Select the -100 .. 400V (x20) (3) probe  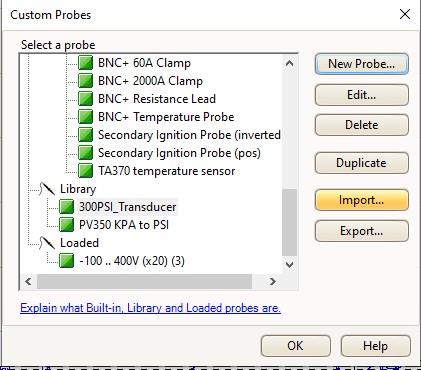[132, 261]
